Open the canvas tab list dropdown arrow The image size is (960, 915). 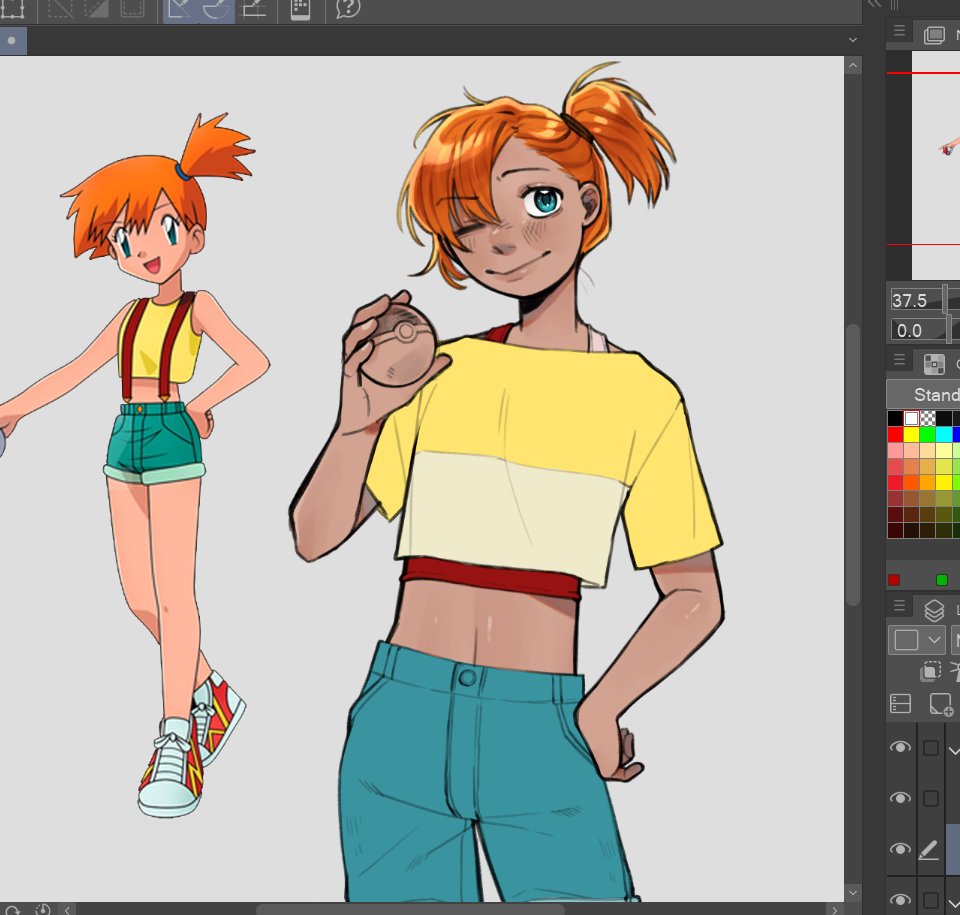853,40
